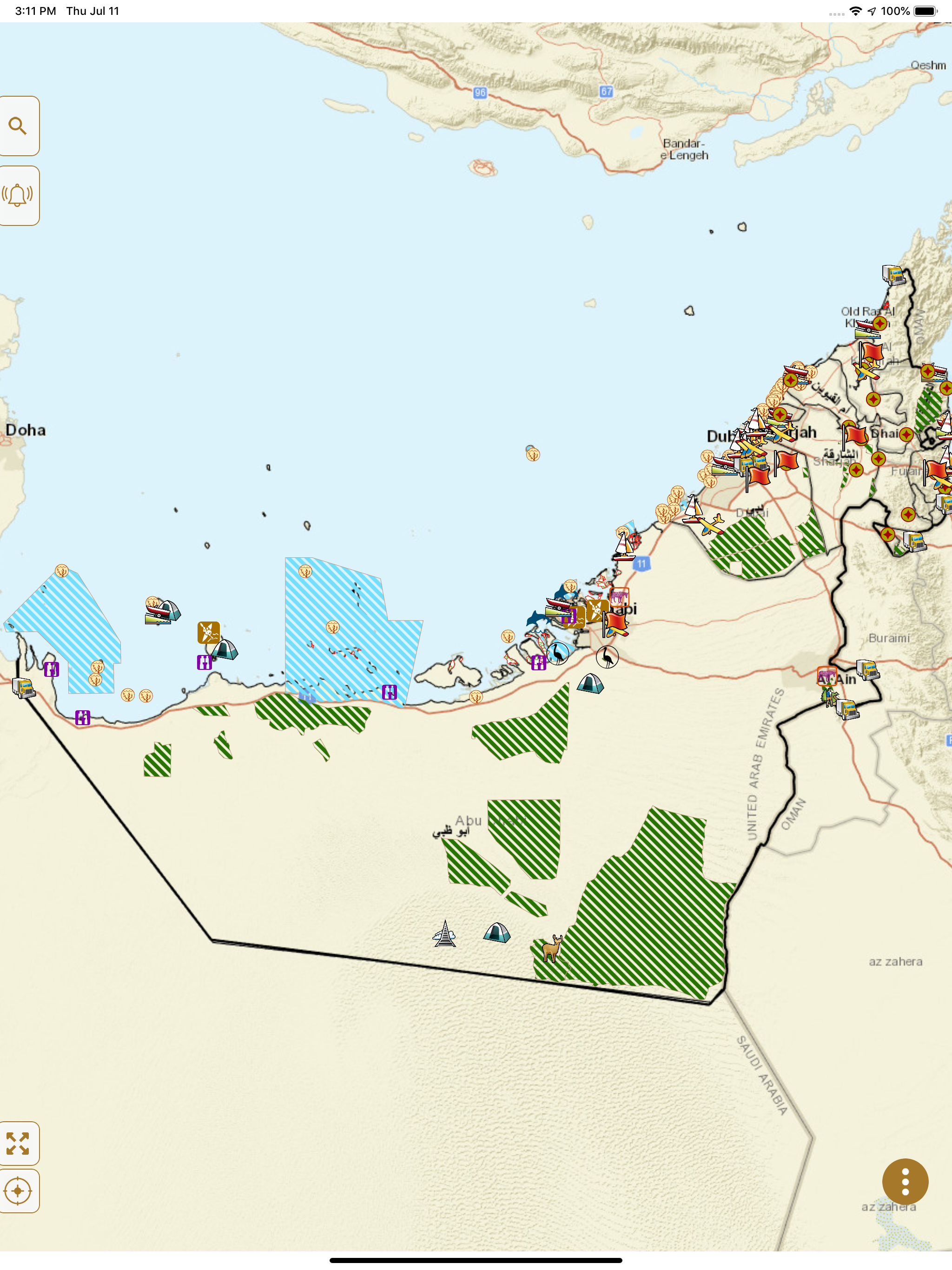The width and height of the screenshot is (952, 1270).
Task: Tap binoculars icon at central marine zone's corner
Action: (x=389, y=692)
